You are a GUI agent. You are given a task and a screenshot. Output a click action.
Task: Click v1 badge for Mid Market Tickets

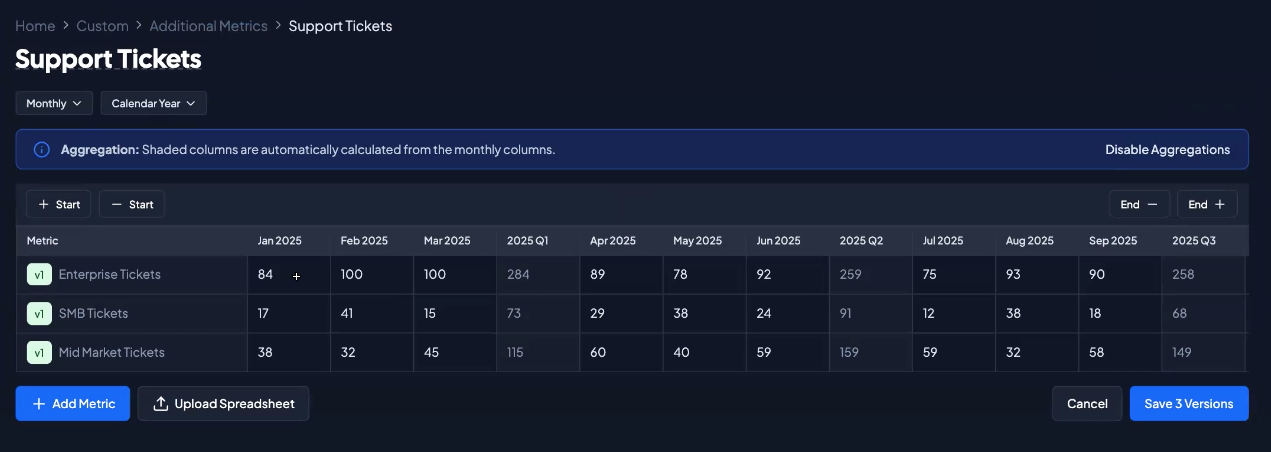point(39,353)
